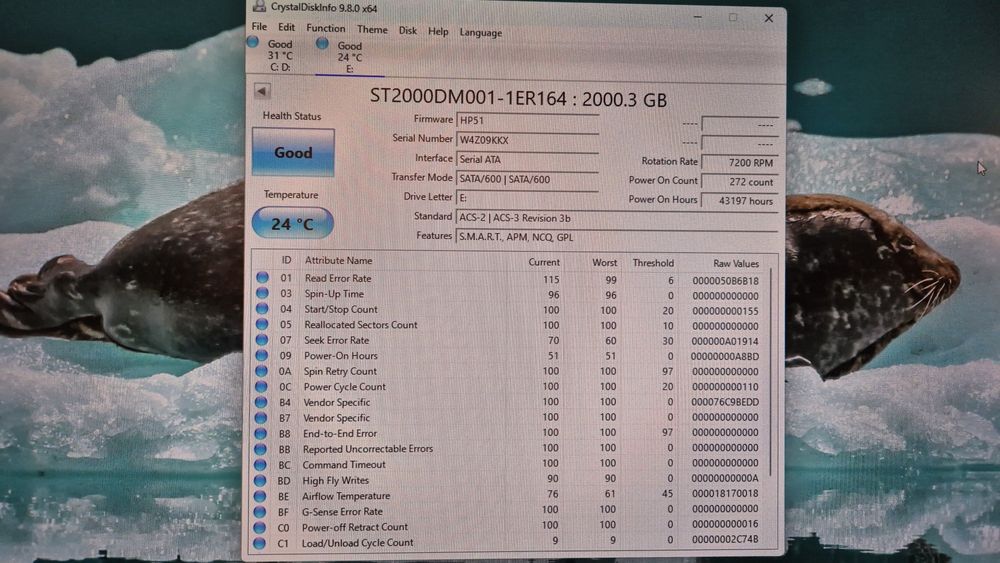Screen dimensions: 1000x563
Task: Open the File menu
Action: click(x=259, y=27)
